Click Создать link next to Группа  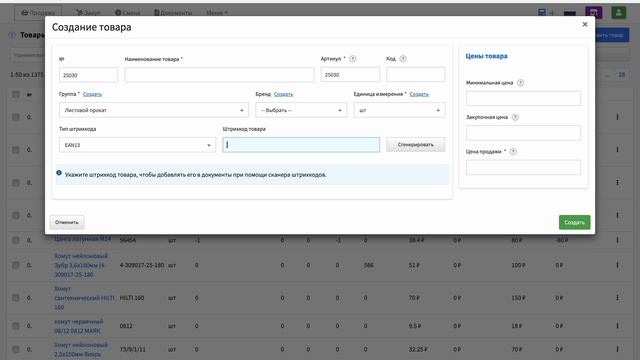(x=92, y=94)
